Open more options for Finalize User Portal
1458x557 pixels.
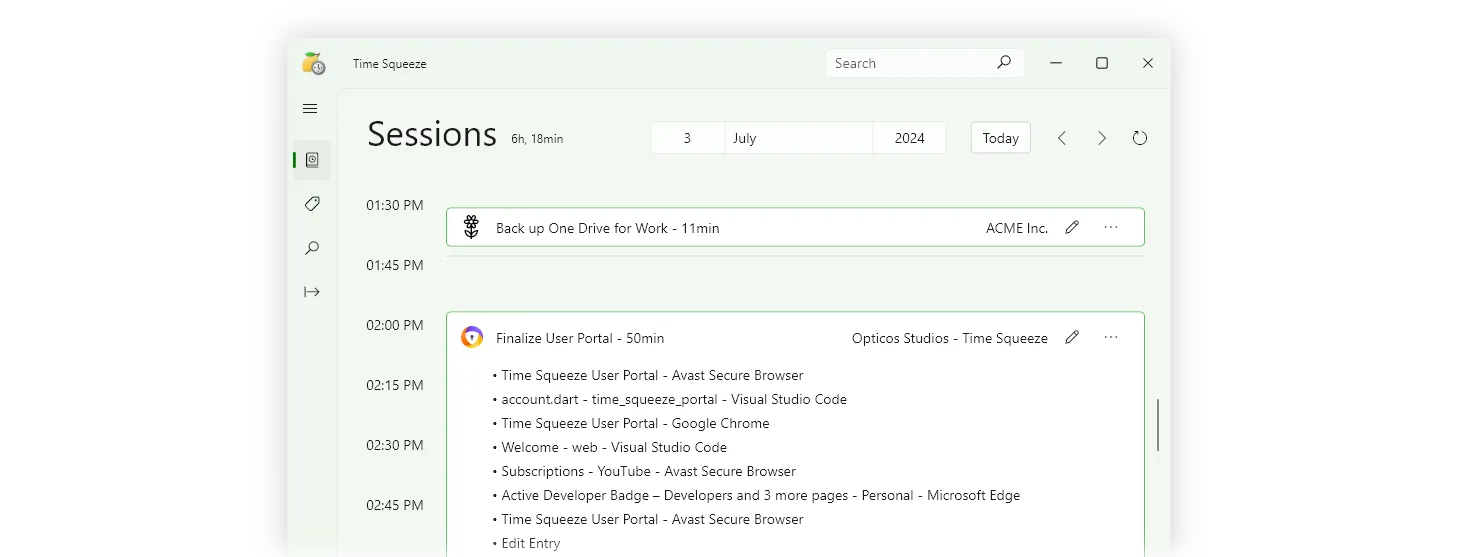1111,337
